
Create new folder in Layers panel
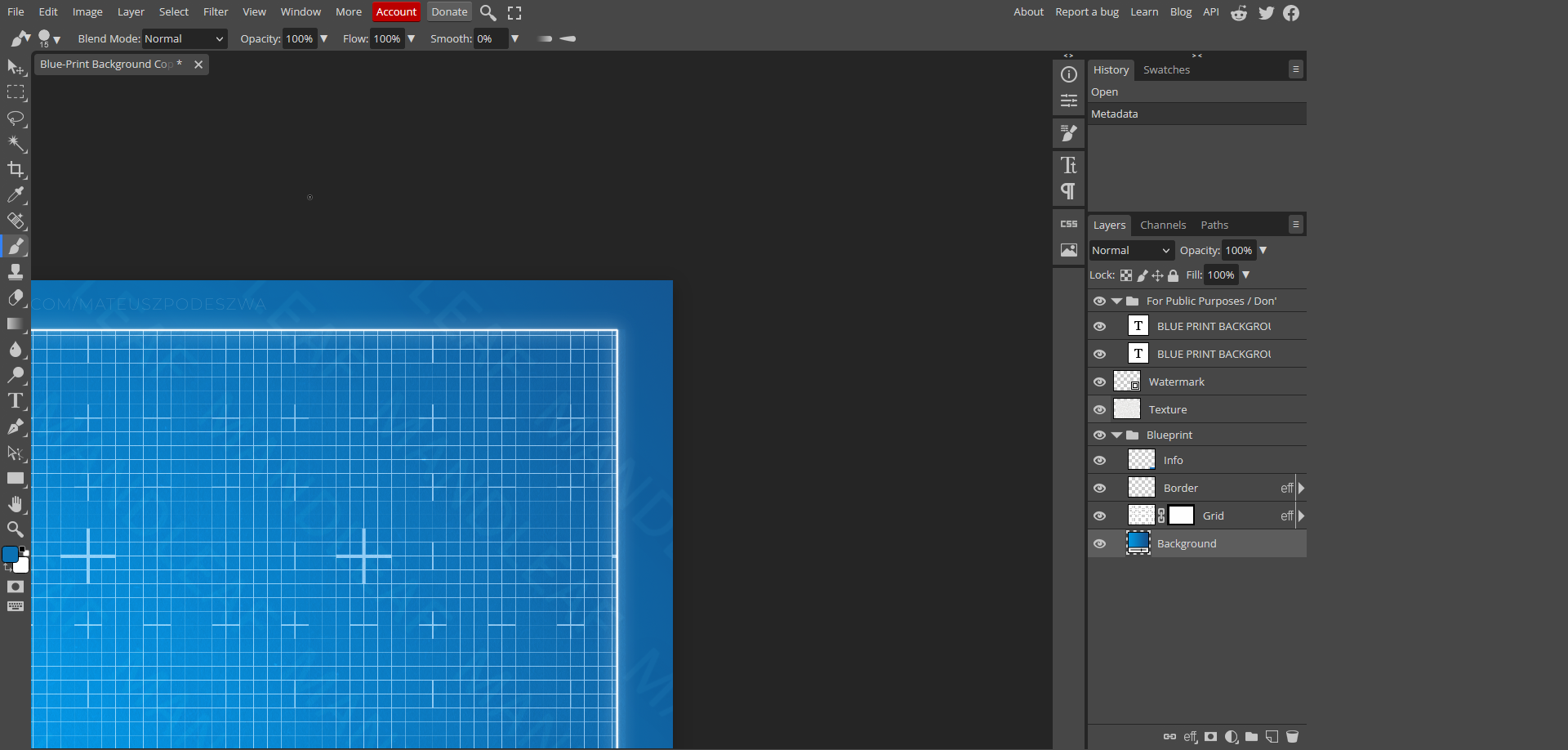click(x=1251, y=737)
